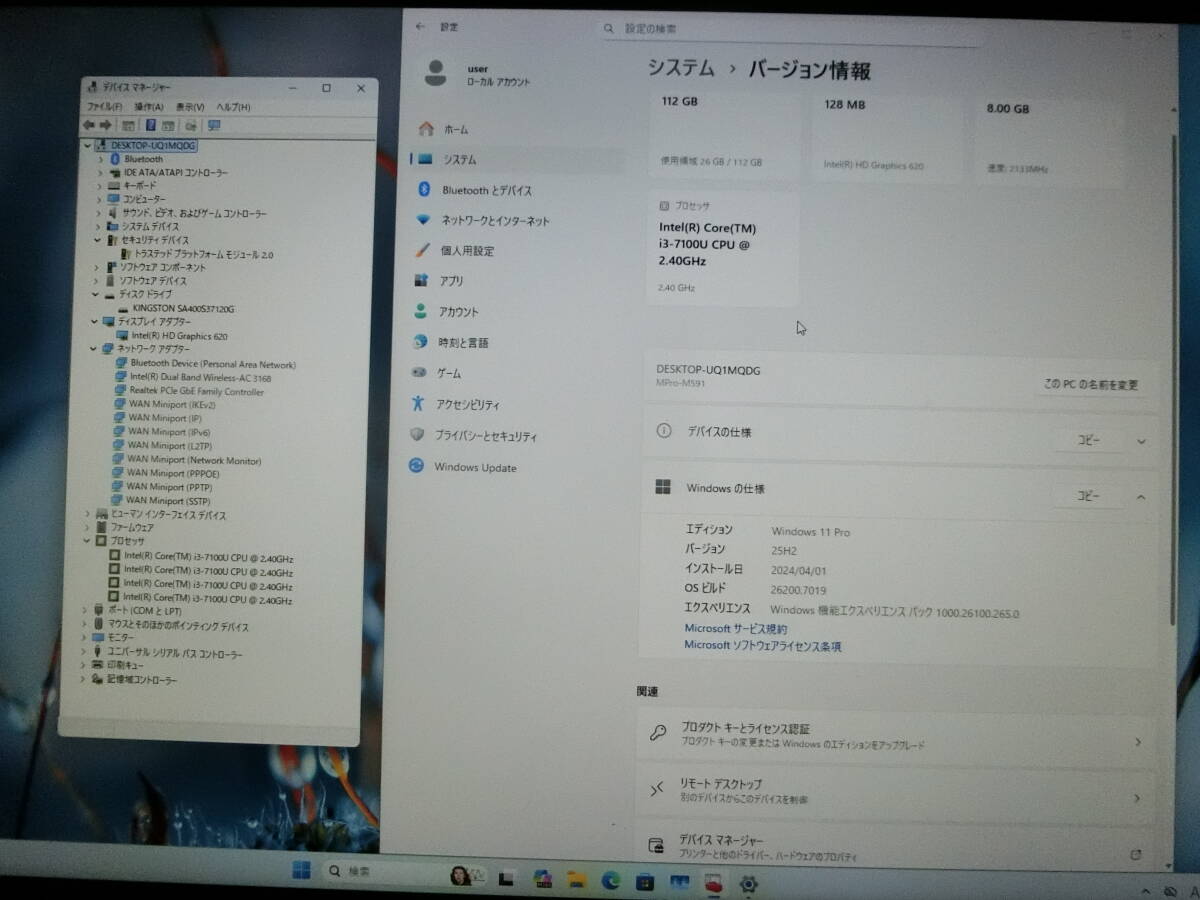This screenshot has height=900, width=1200.
Task: Expand the デバイスの仕様 section chevron
Action: tap(1140, 440)
